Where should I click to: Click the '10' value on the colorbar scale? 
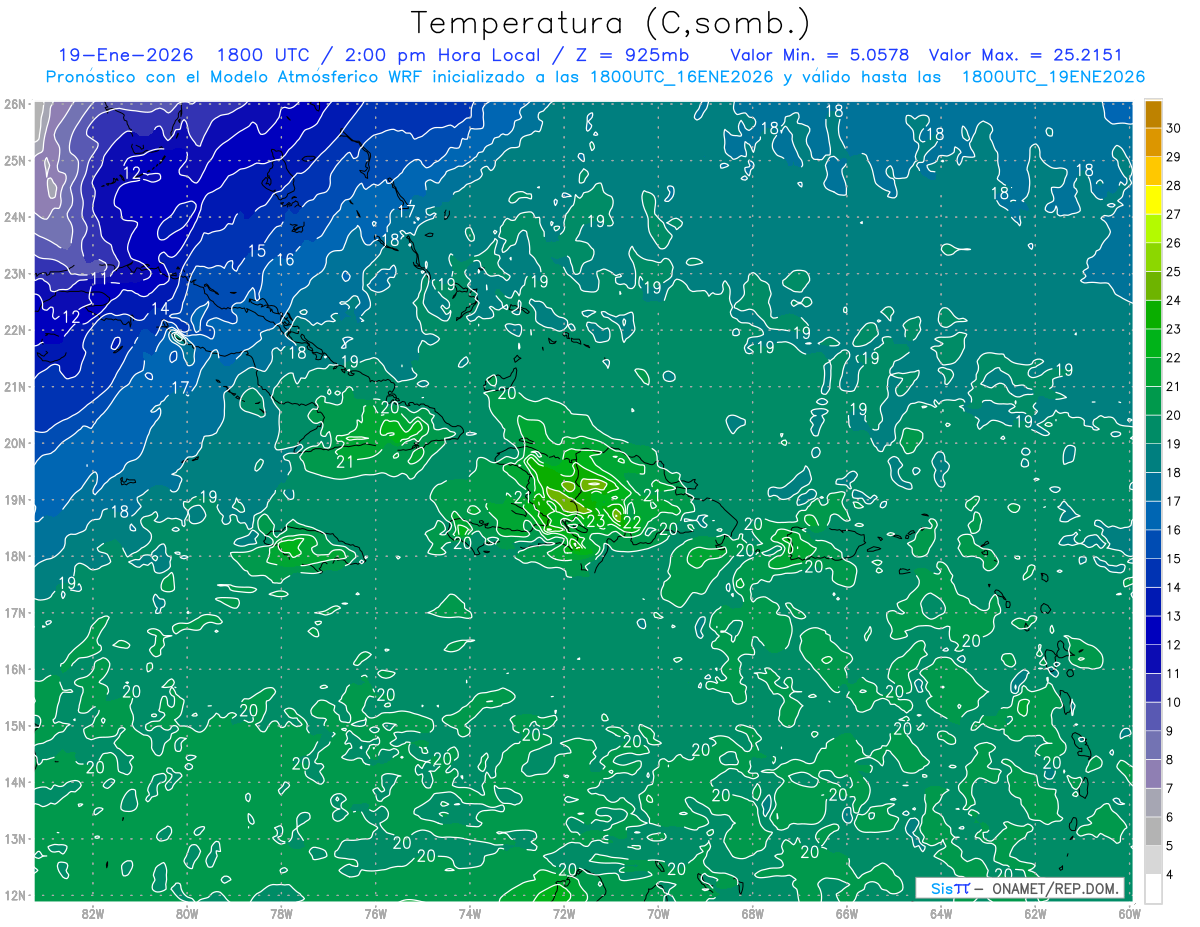[1174, 702]
